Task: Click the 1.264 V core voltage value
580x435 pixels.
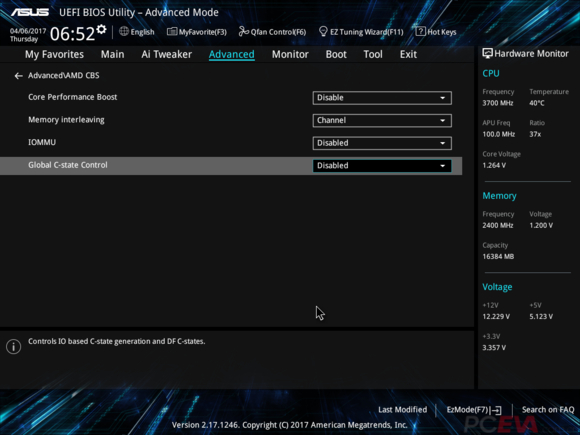Action: [x=494, y=165]
